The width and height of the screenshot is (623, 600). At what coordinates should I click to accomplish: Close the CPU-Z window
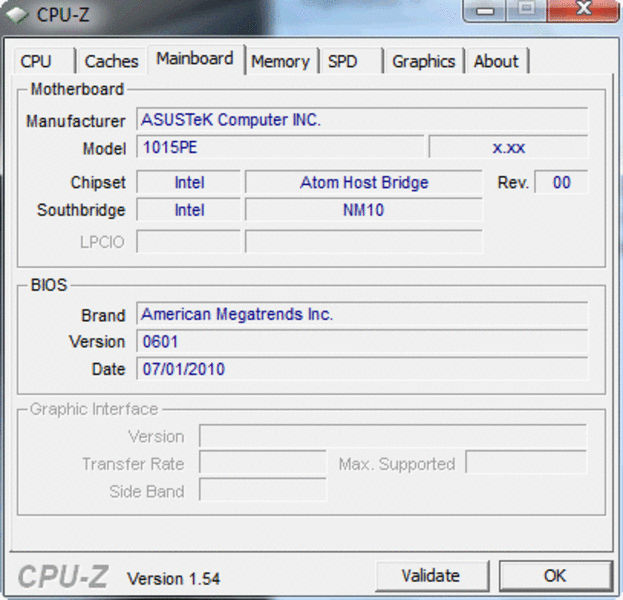click(583, 10)
